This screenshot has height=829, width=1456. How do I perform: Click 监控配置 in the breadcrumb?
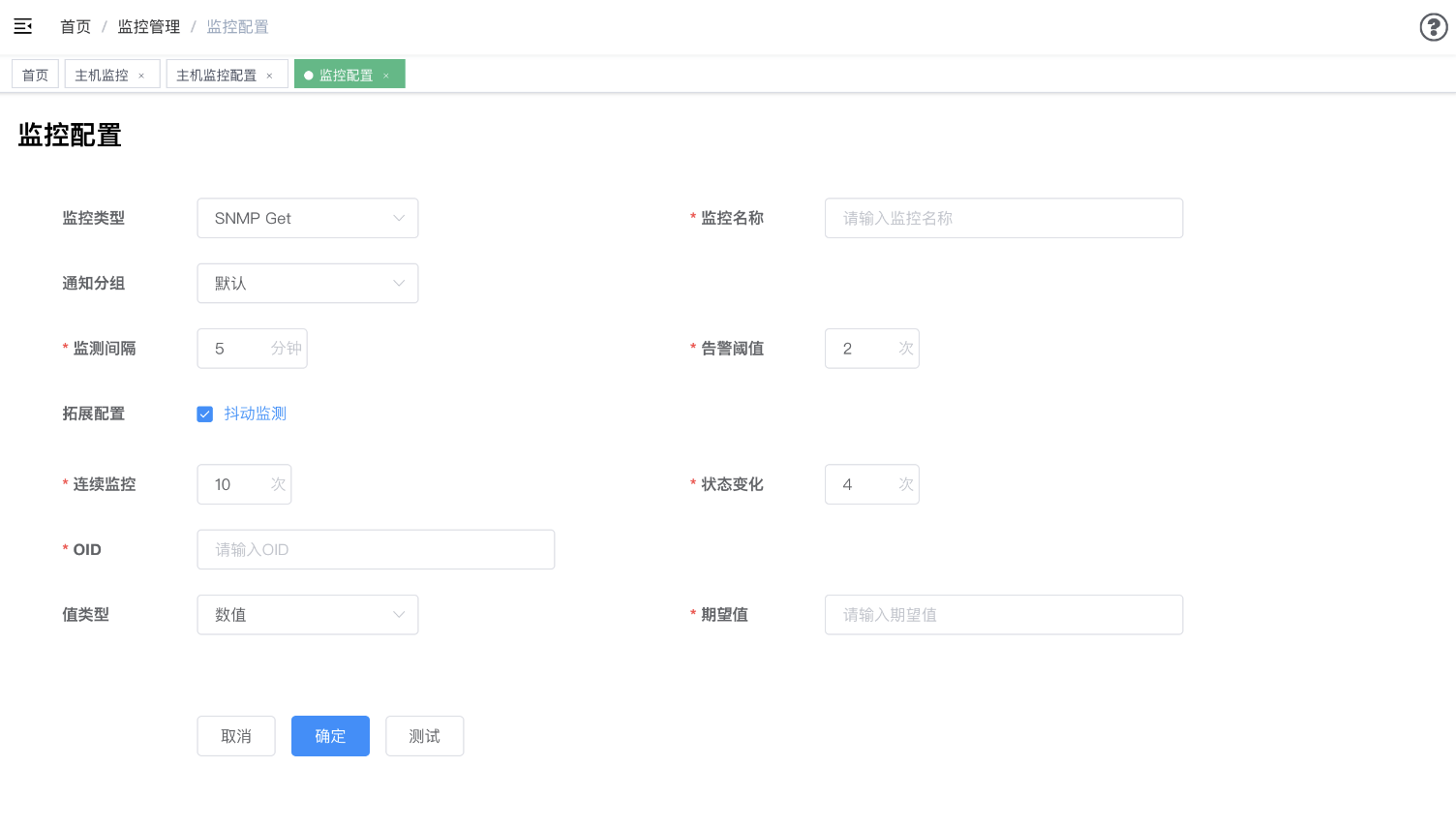(238, 27)
